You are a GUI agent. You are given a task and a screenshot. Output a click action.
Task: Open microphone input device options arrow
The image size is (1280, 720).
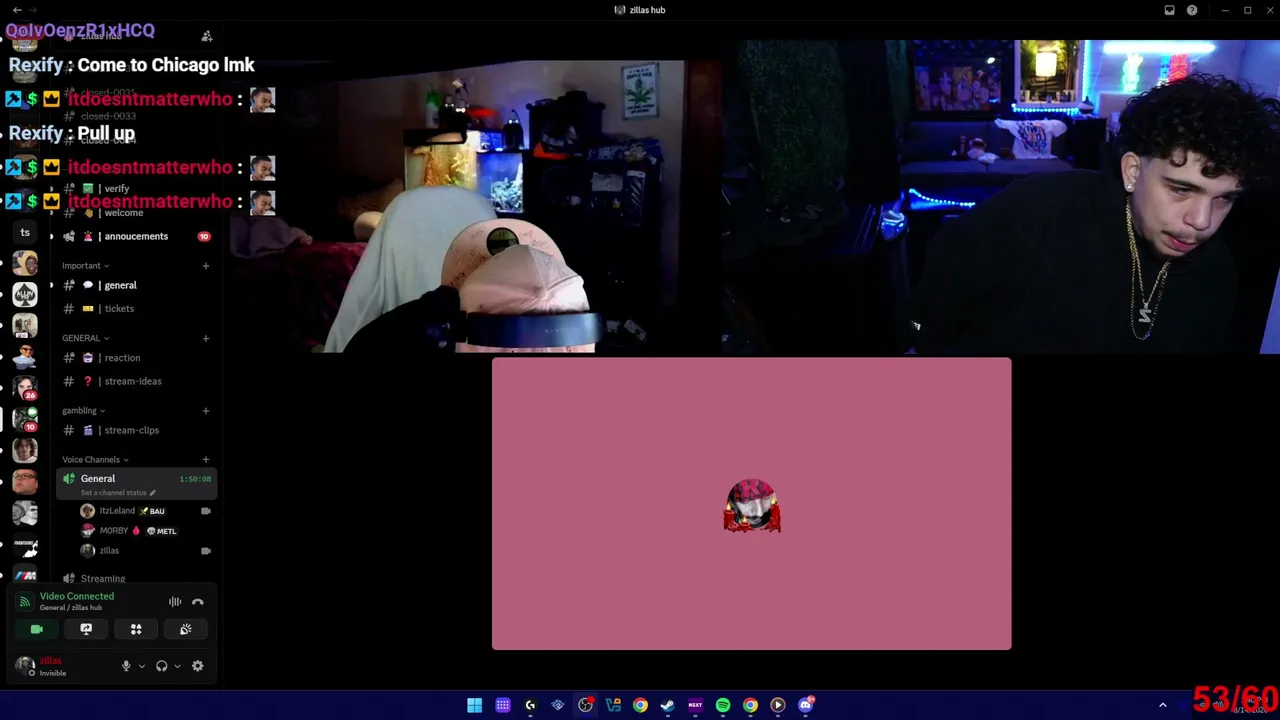[141, 666]
